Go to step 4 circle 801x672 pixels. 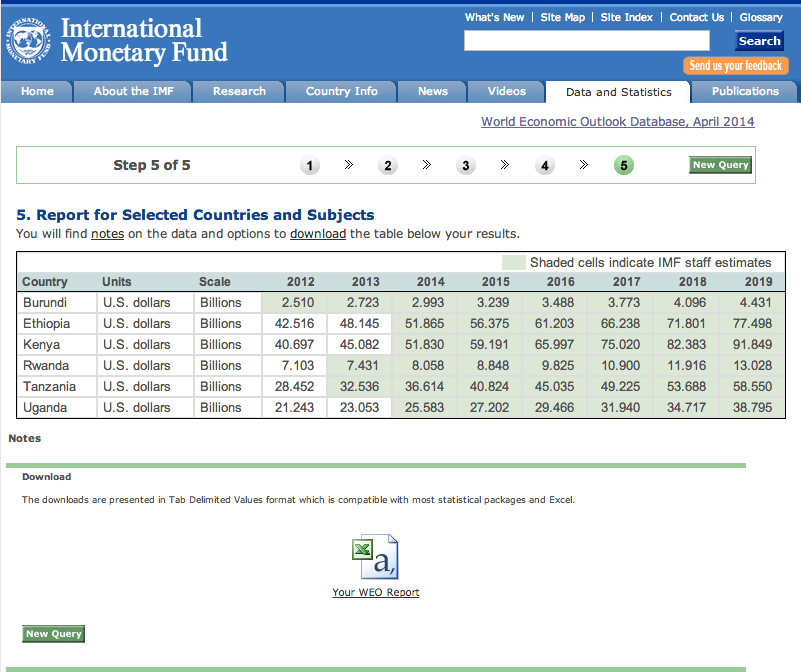coord(545,166)
